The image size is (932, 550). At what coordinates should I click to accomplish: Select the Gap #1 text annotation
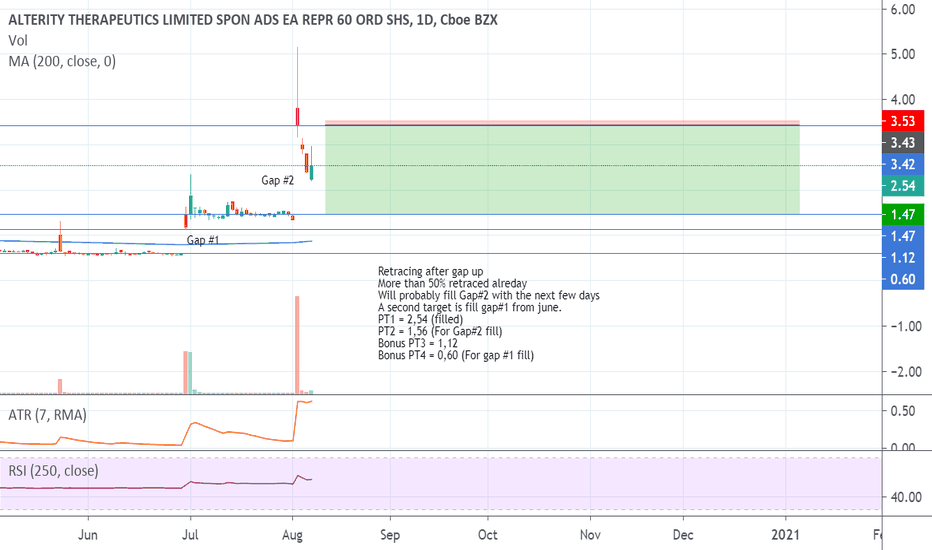(x=203, y=240)
